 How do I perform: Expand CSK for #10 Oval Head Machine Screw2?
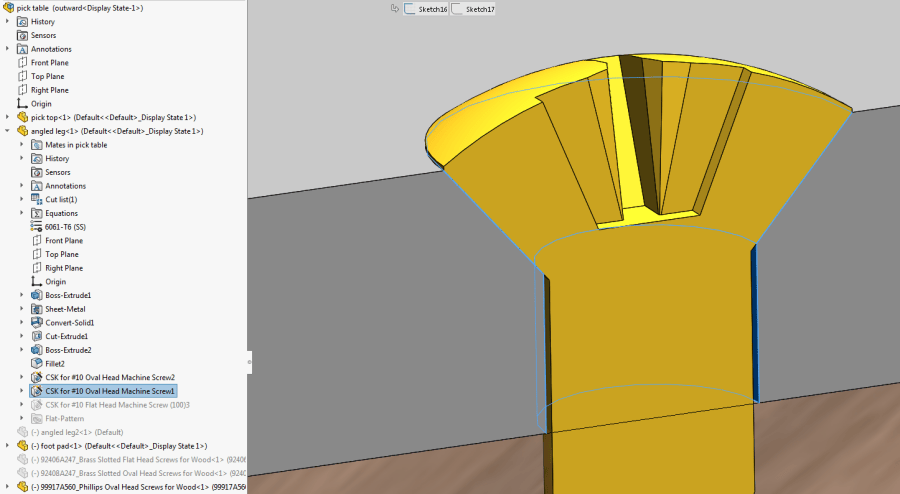(x=22, y=377)
